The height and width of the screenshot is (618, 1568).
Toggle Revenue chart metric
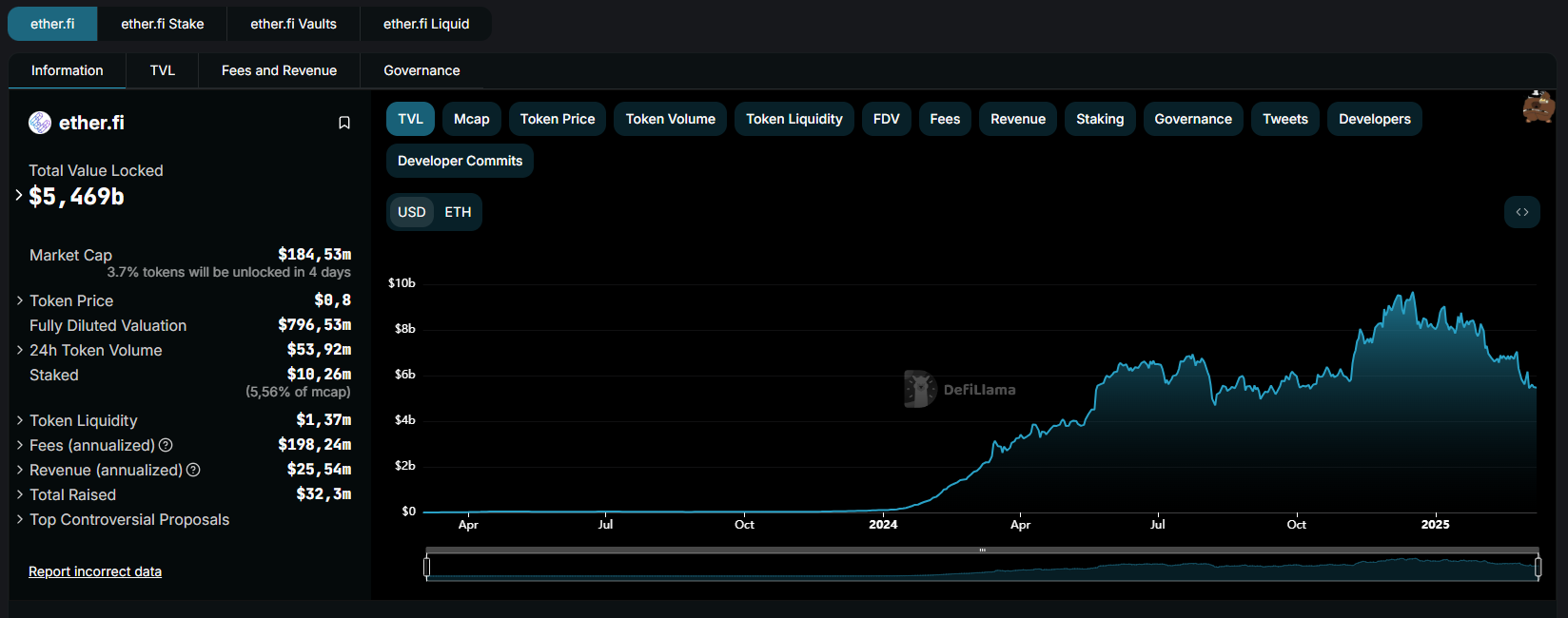(x=1018, y=119)
